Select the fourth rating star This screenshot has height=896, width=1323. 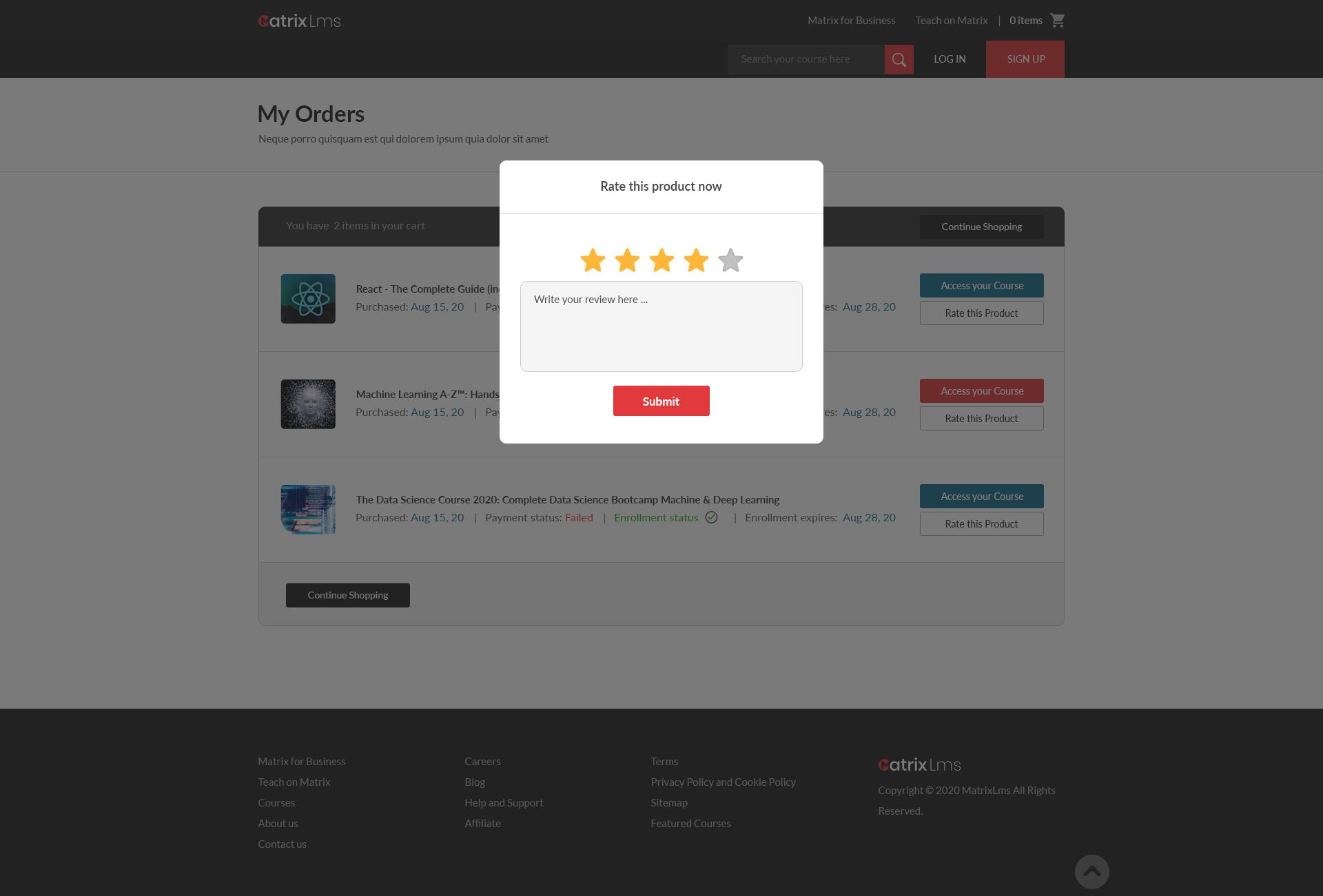pyautogui.click(x=696, y=260)
